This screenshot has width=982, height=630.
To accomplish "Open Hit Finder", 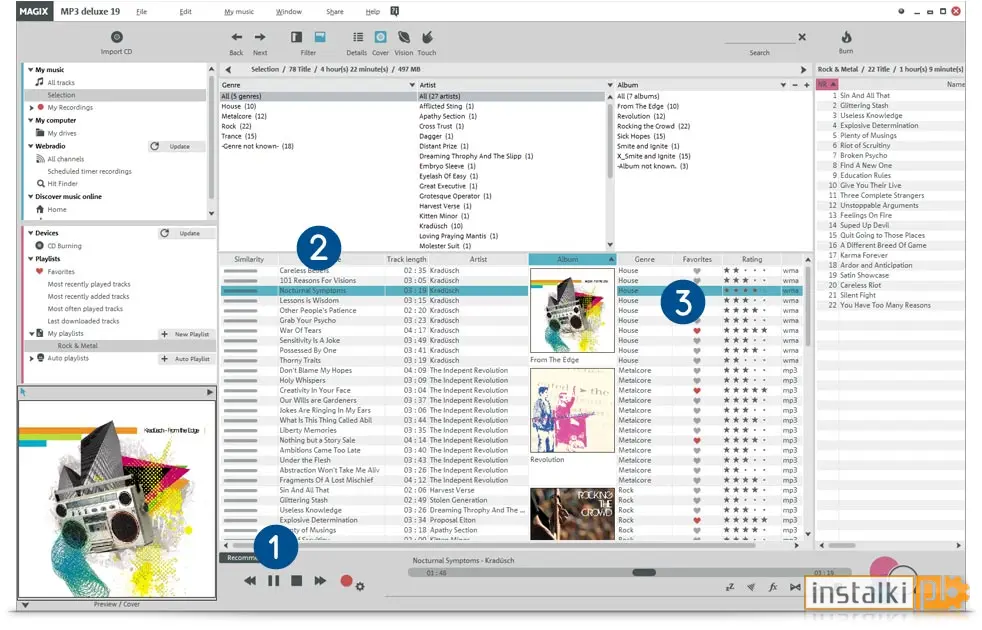I will 63,184.
